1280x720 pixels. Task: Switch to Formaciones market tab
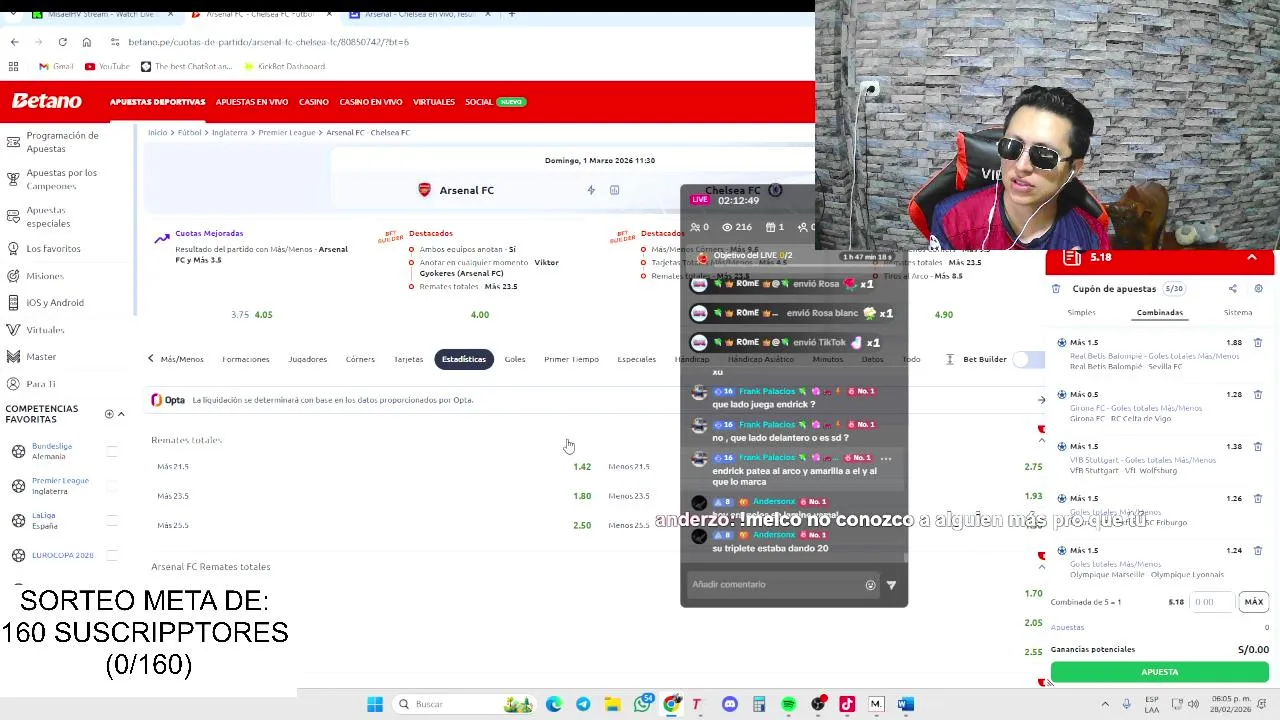tap(246, 359)
